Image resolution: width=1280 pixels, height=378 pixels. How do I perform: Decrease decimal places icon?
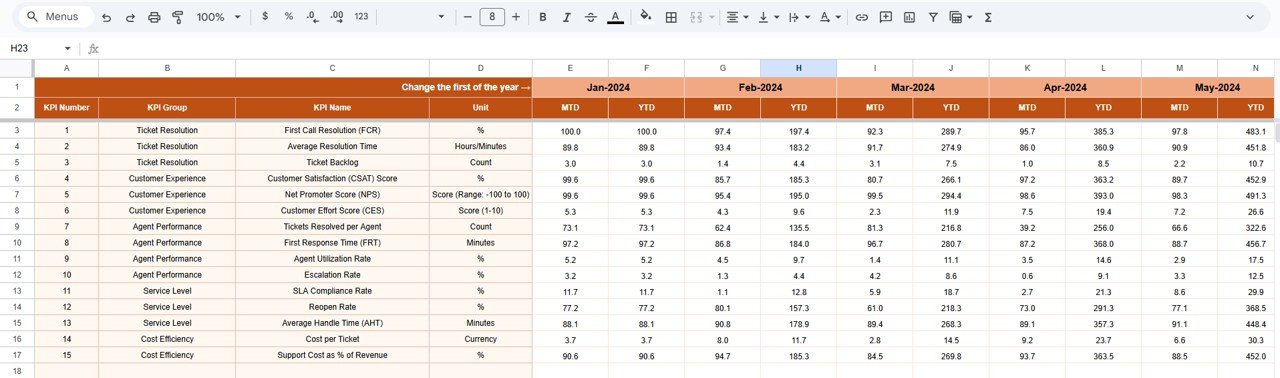(313, 17)
